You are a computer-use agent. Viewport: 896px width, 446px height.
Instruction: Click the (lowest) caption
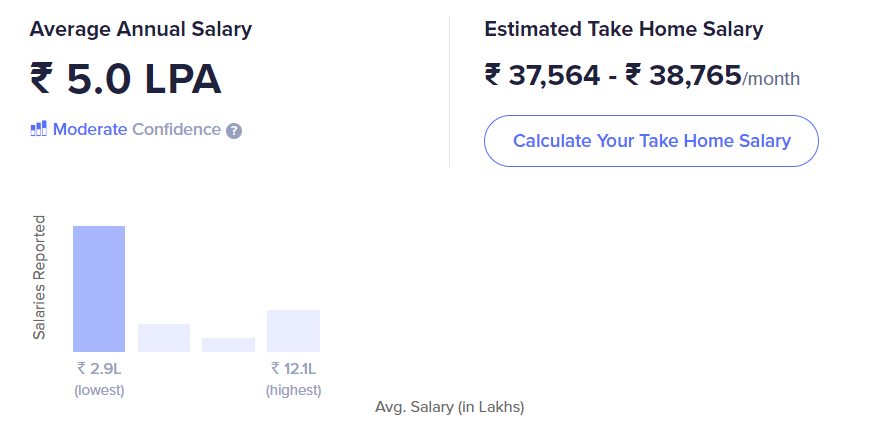99,390
